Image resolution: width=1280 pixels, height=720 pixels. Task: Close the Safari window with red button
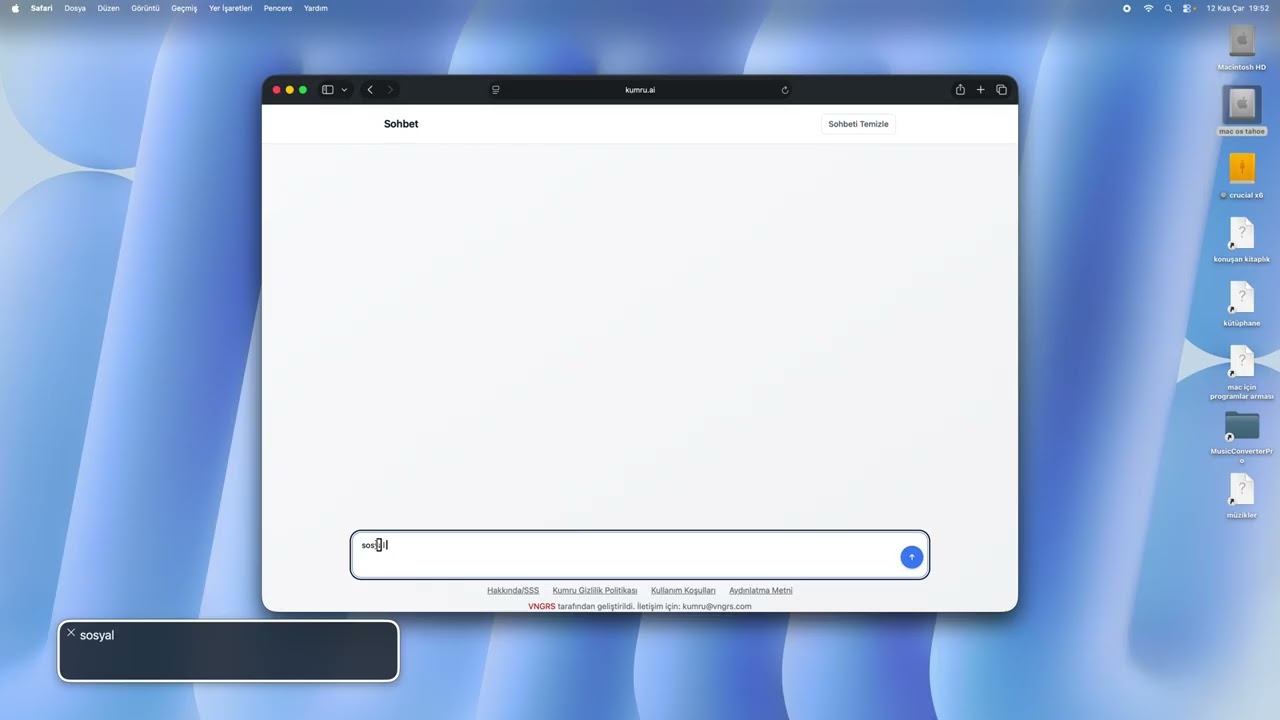(x=277, y=90)
